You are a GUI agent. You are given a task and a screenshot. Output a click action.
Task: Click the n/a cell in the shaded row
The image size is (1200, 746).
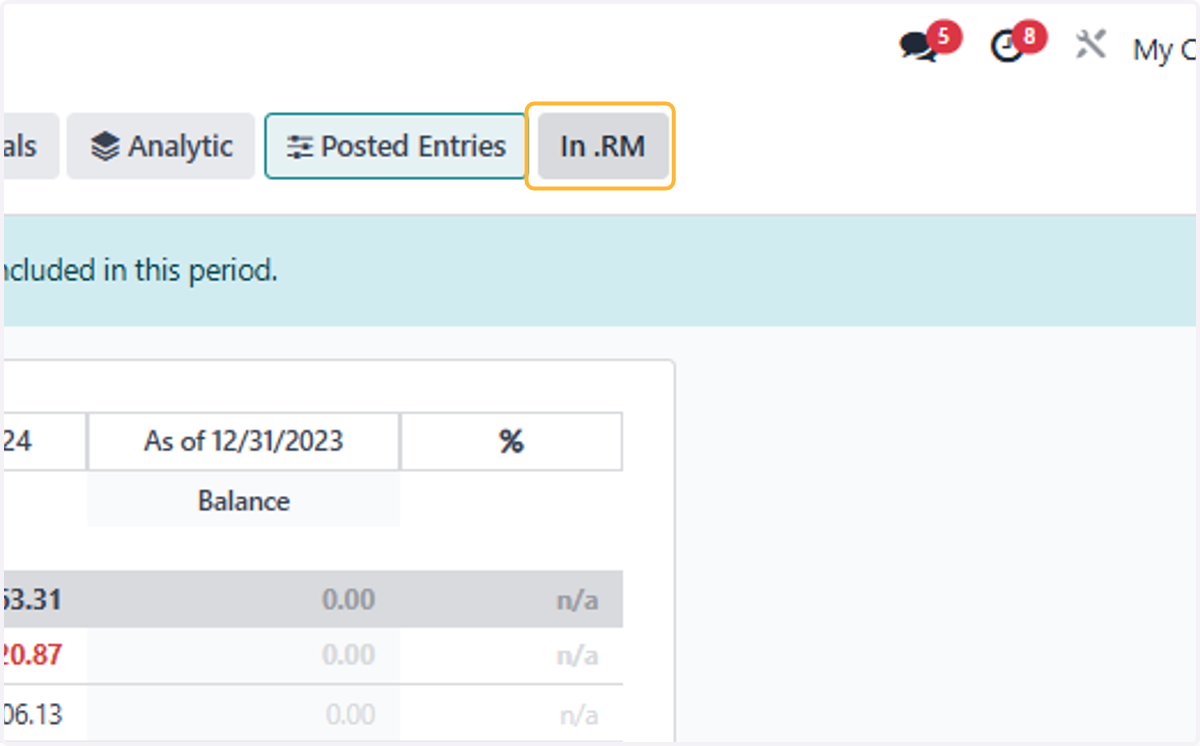click(577, 601)
